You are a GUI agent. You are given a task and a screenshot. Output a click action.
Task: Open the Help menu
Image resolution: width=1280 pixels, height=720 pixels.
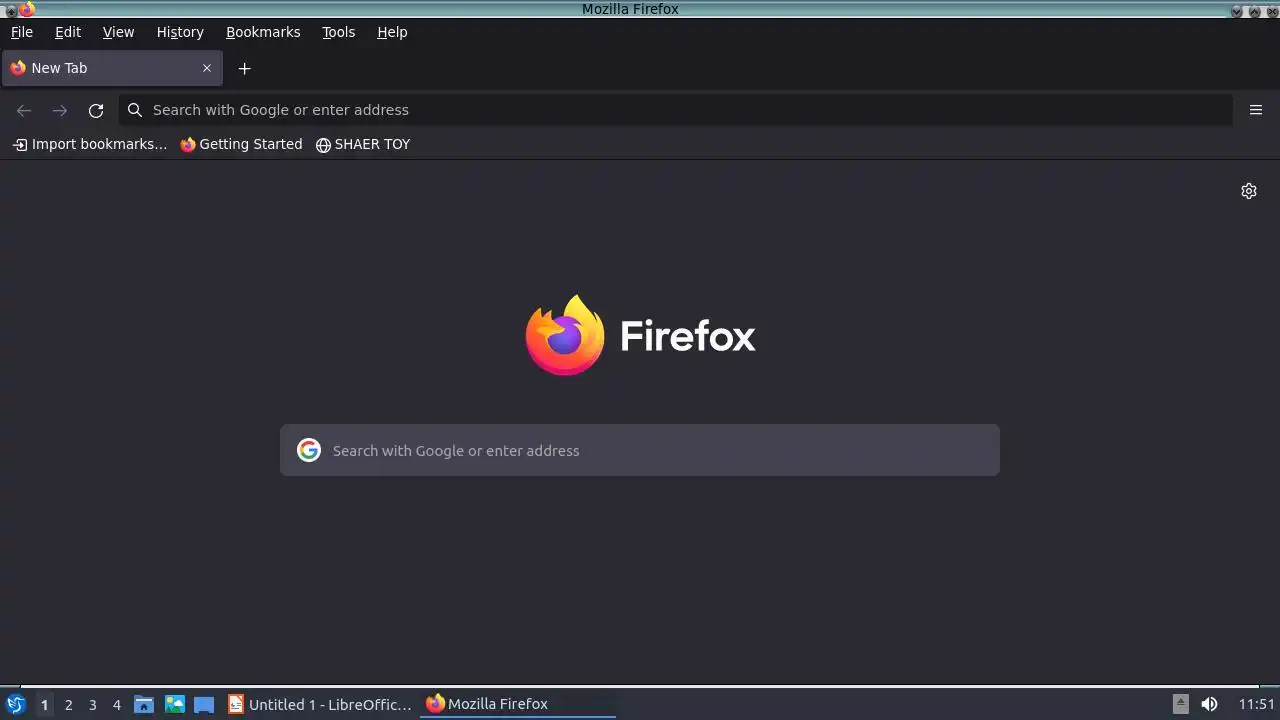[392, 32]
